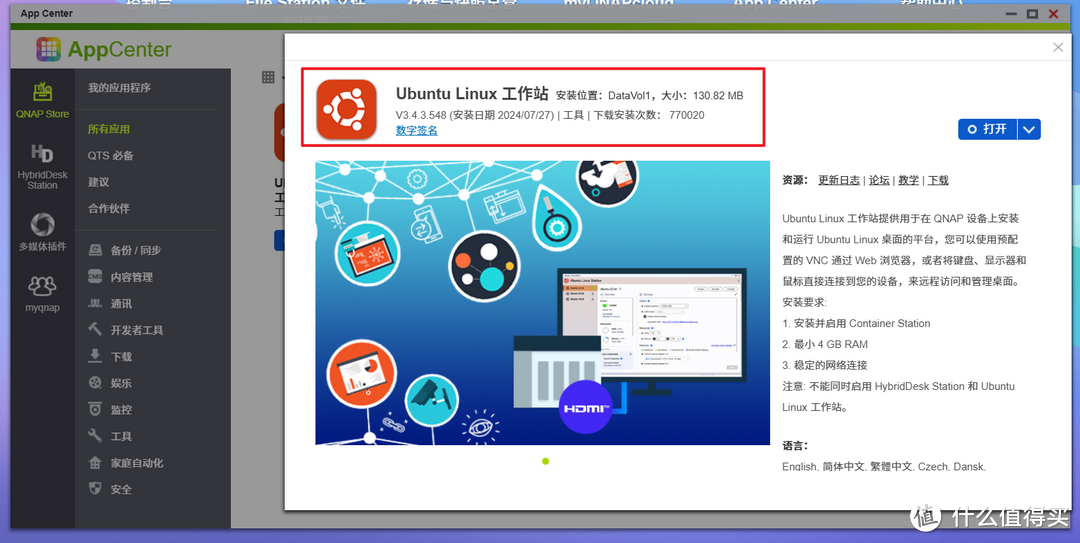Select 所有应用 in the sidebar
Image resolution: width=1080 pixels, height=543 pixels.
click(109, 129)
